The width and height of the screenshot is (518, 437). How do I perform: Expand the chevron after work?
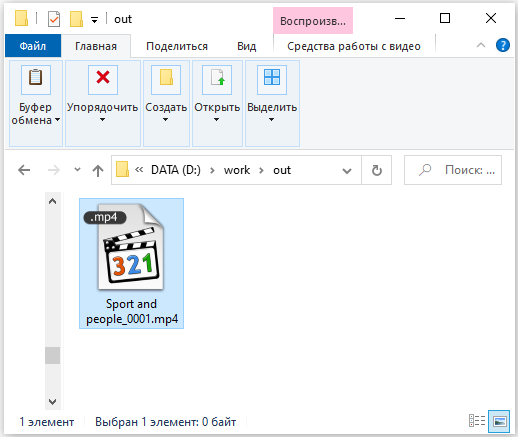click(261, 170)
